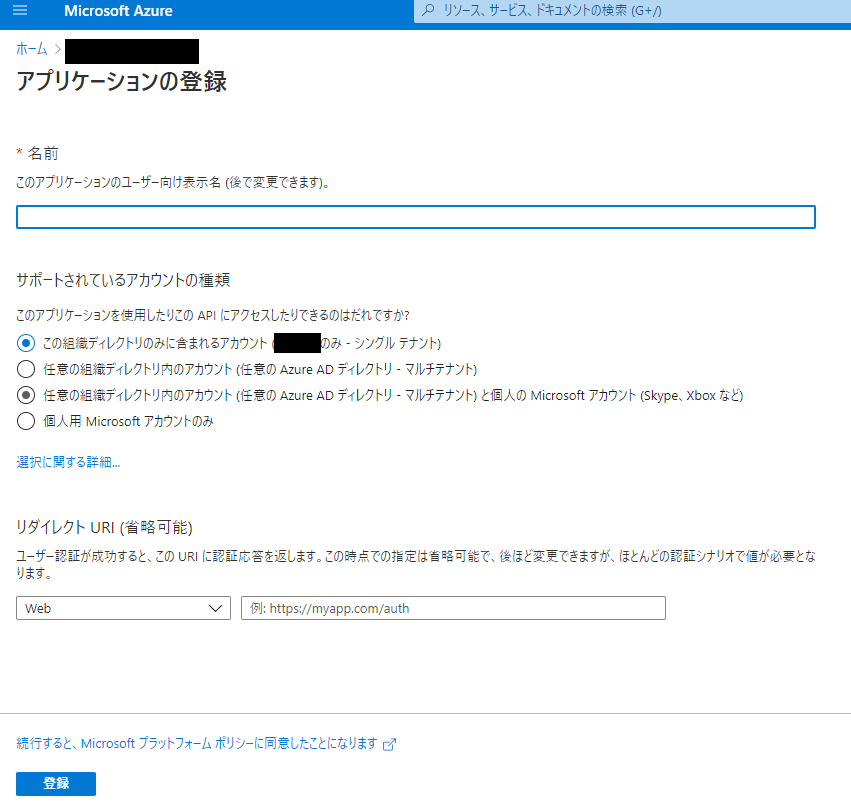Image resolution: width=851 pixels, height=801 pixels.
Task: Click the redirect URI input showing https://myapp.com/auth
Action: (x=452, y=607)
